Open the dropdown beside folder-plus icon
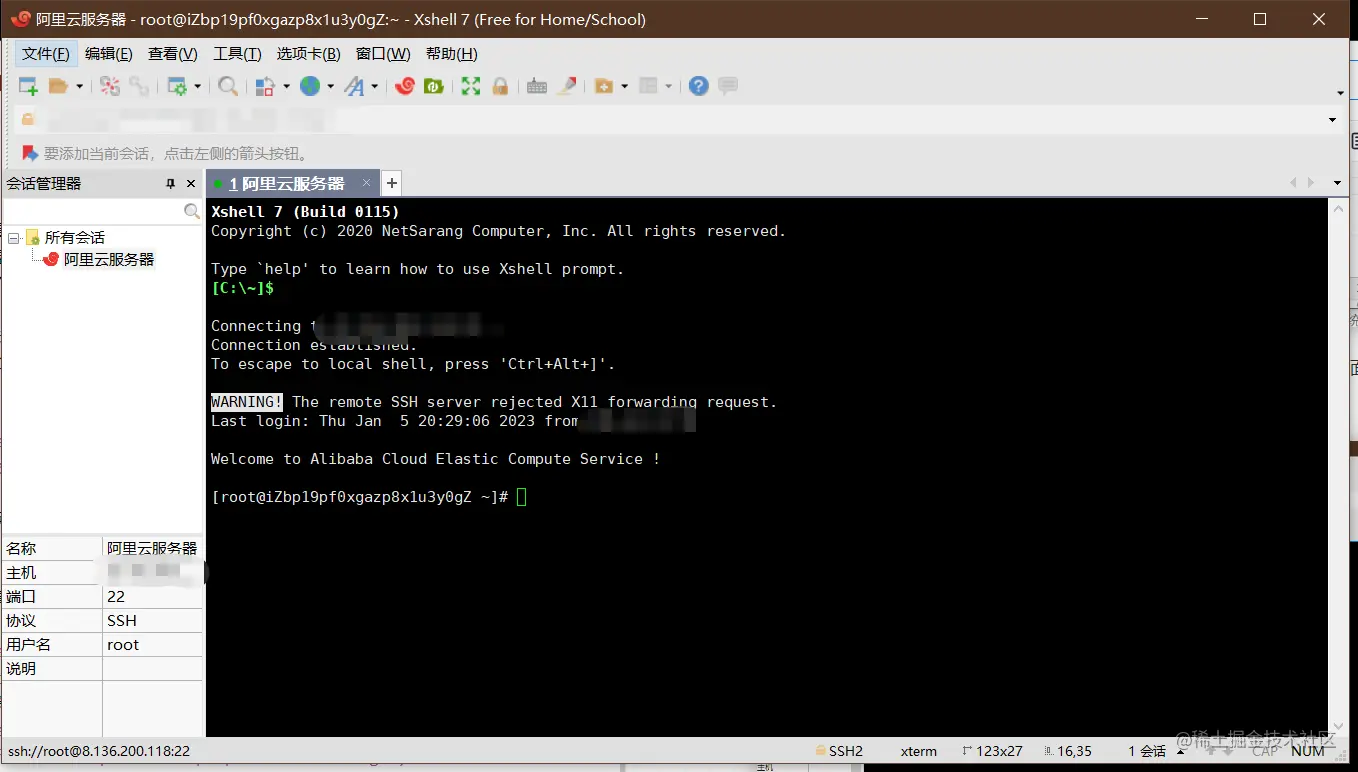 tap(624, 86)
